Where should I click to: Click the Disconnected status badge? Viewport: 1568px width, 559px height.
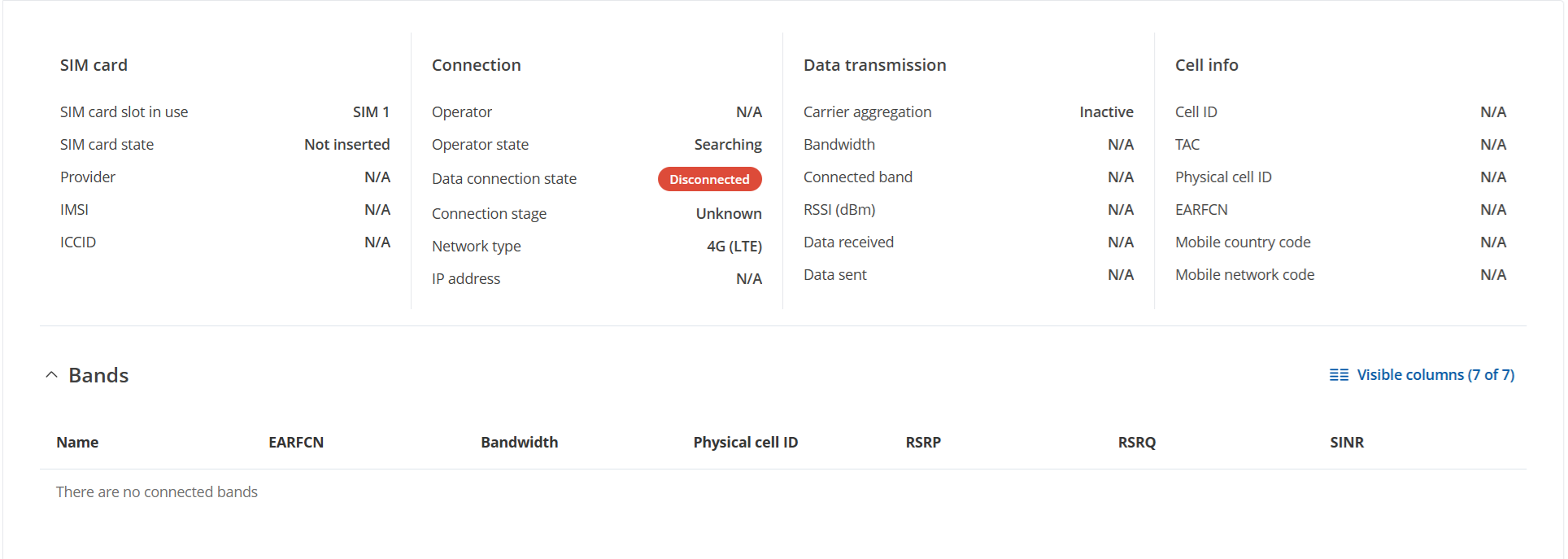click(x=709, y=179)
